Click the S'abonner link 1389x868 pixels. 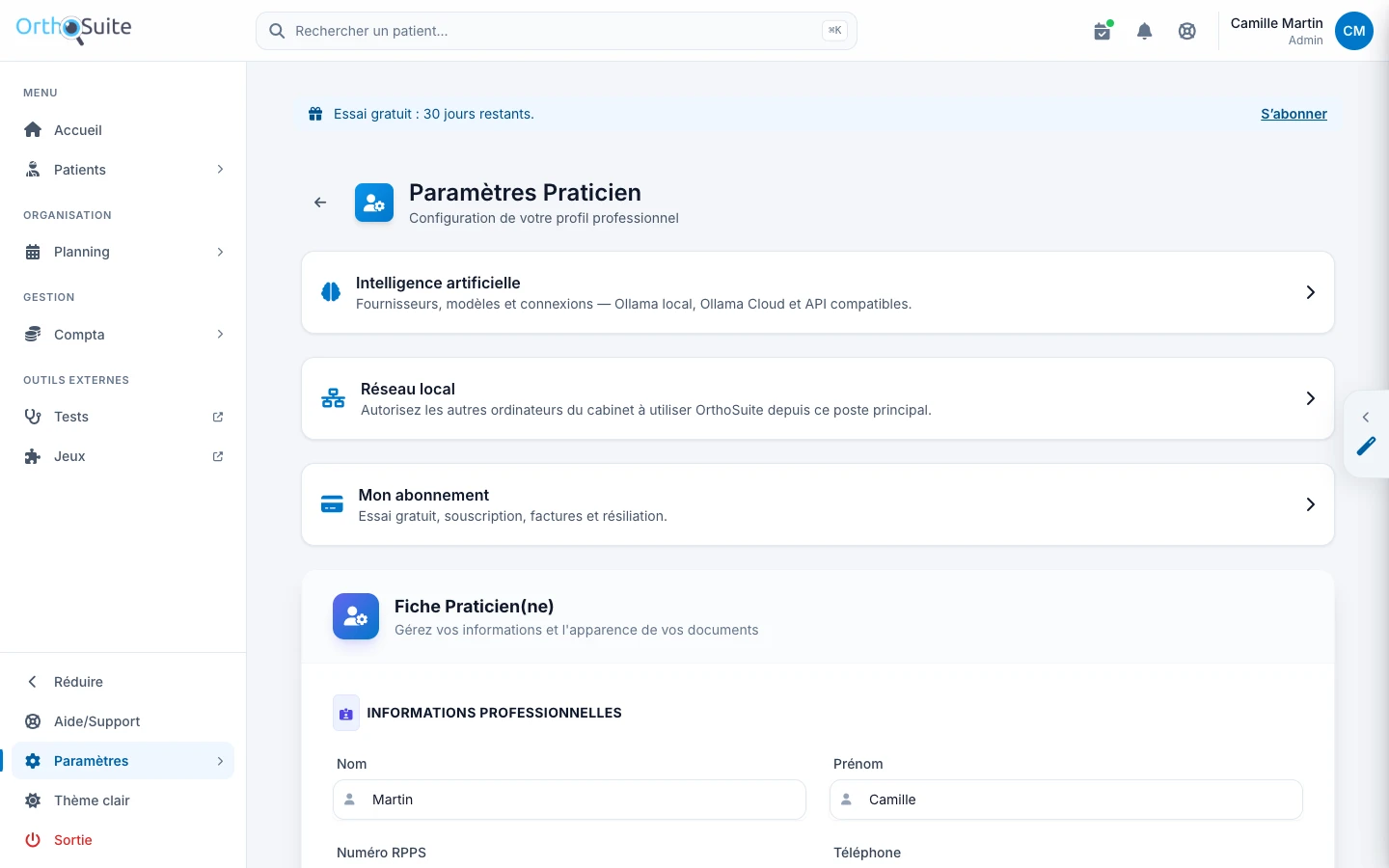(1294, 114)
